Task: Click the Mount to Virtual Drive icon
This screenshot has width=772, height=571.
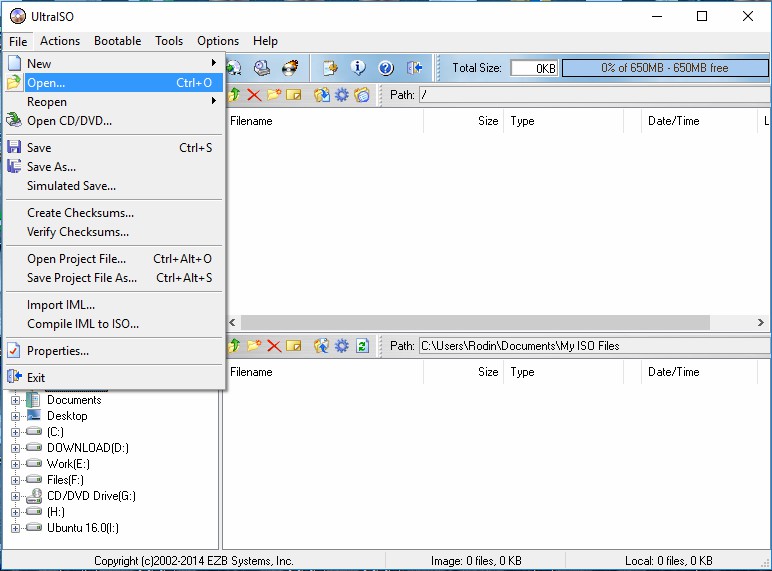Action: pos(261,68)
